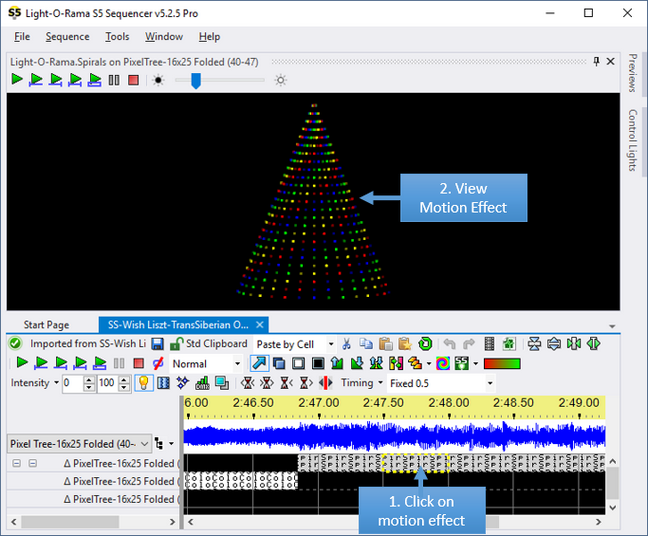Toggle the multicolor color fade tool
This screenshot has width=648, height=536.
click(395, 364)
